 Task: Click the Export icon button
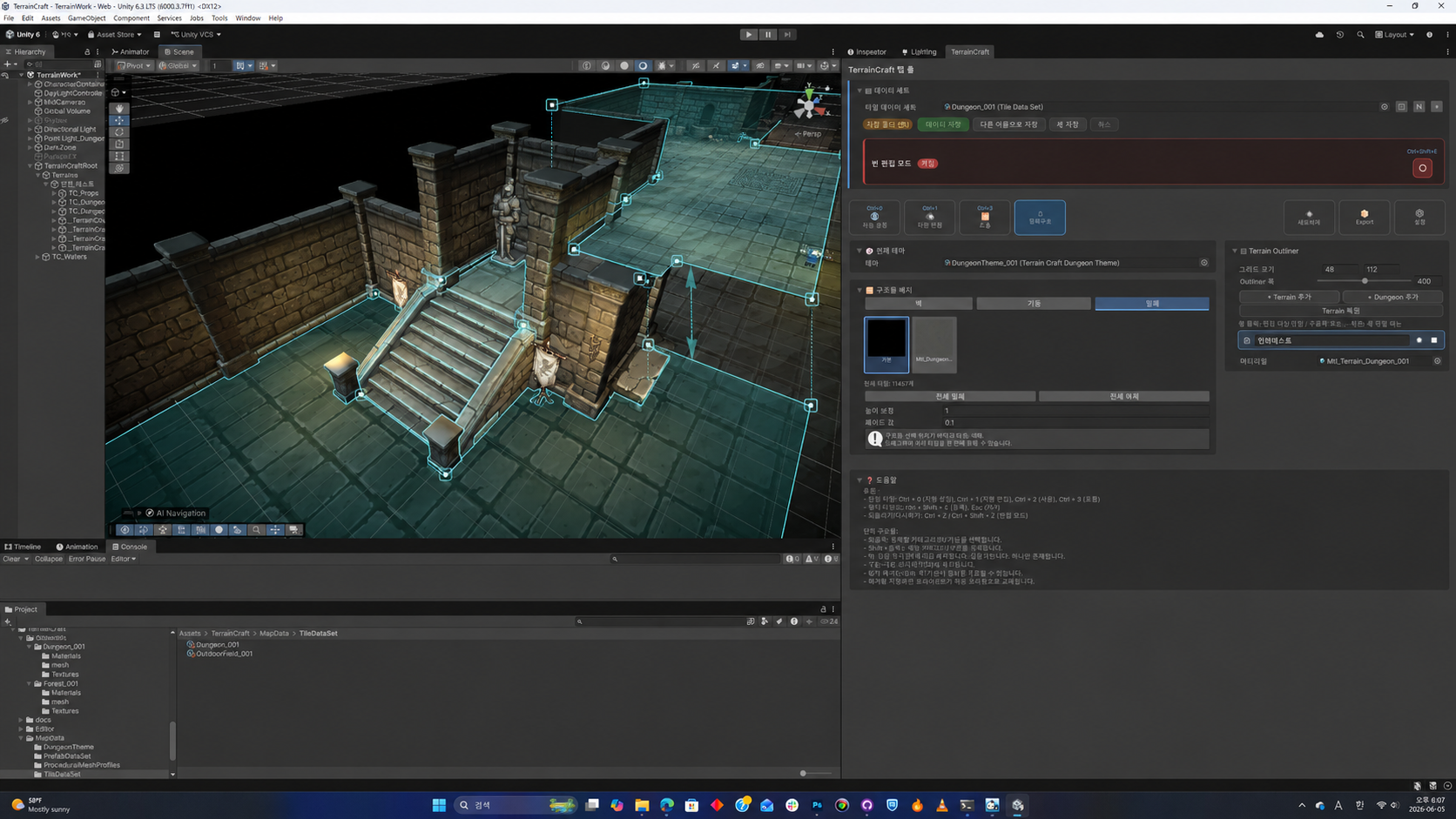[x=1364, y=217]
